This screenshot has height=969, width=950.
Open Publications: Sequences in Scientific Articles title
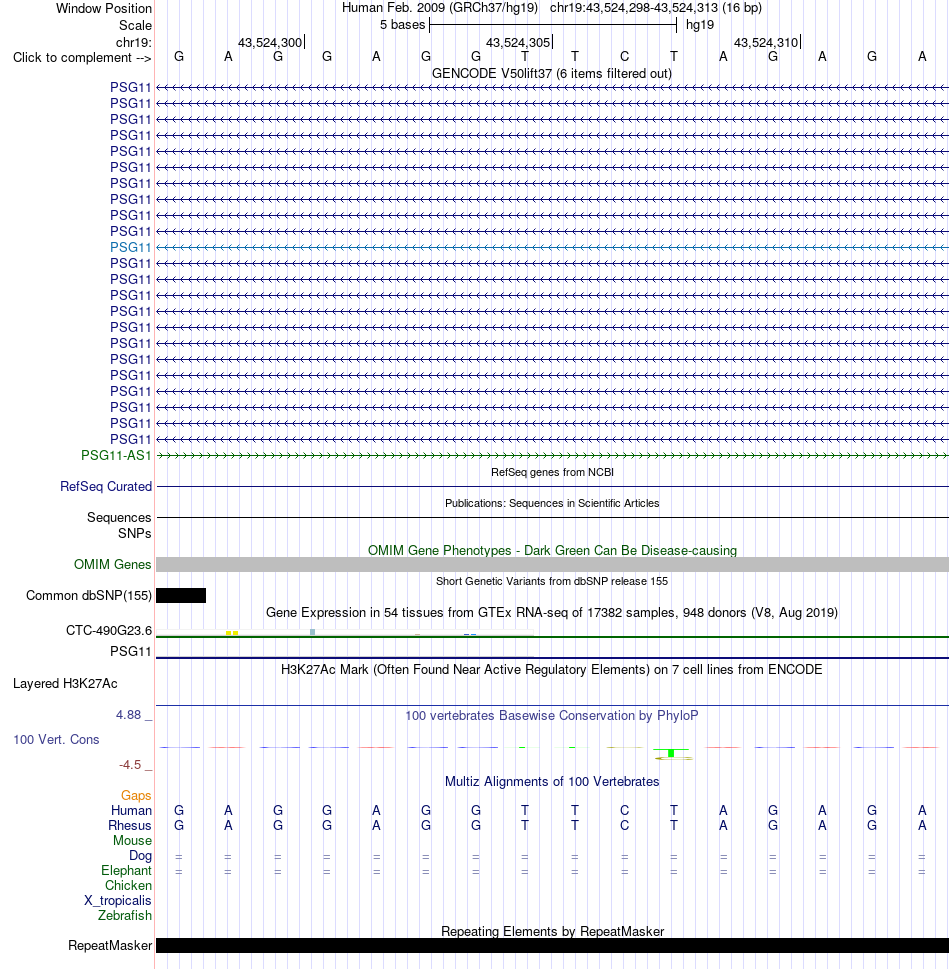(x=552, y=503)
